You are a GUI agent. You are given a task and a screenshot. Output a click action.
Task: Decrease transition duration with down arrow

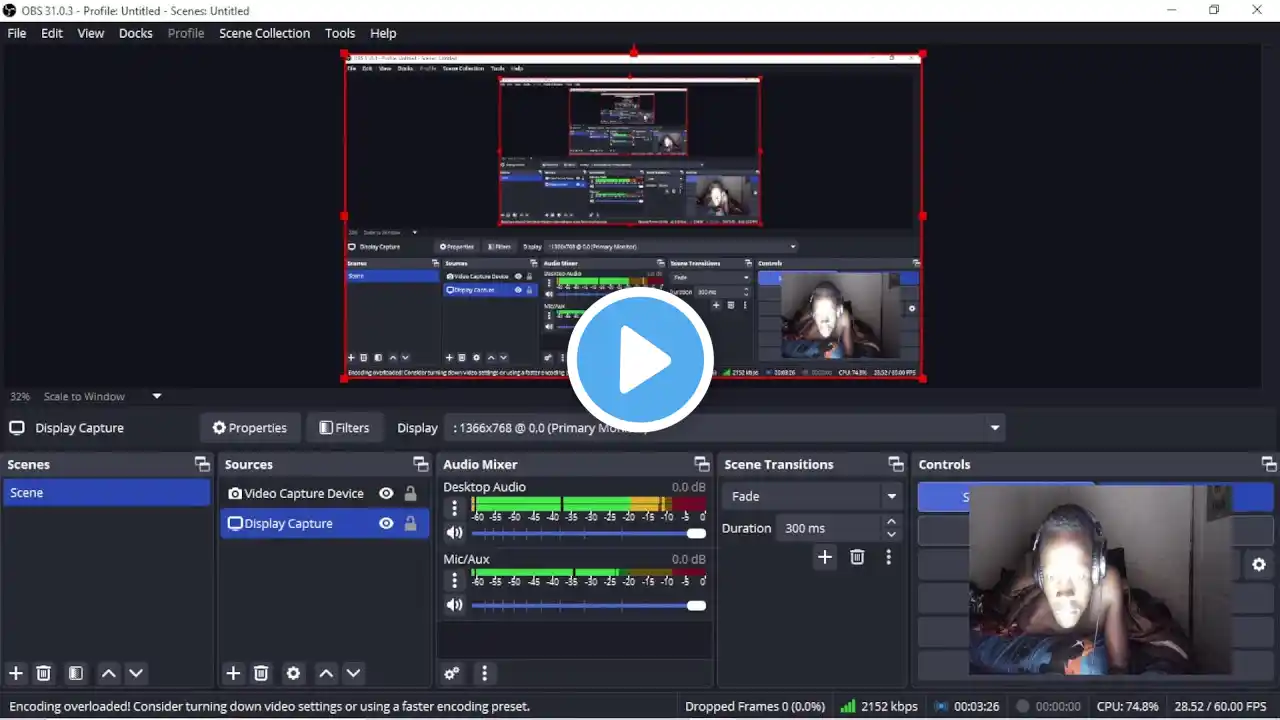(891, 535)
